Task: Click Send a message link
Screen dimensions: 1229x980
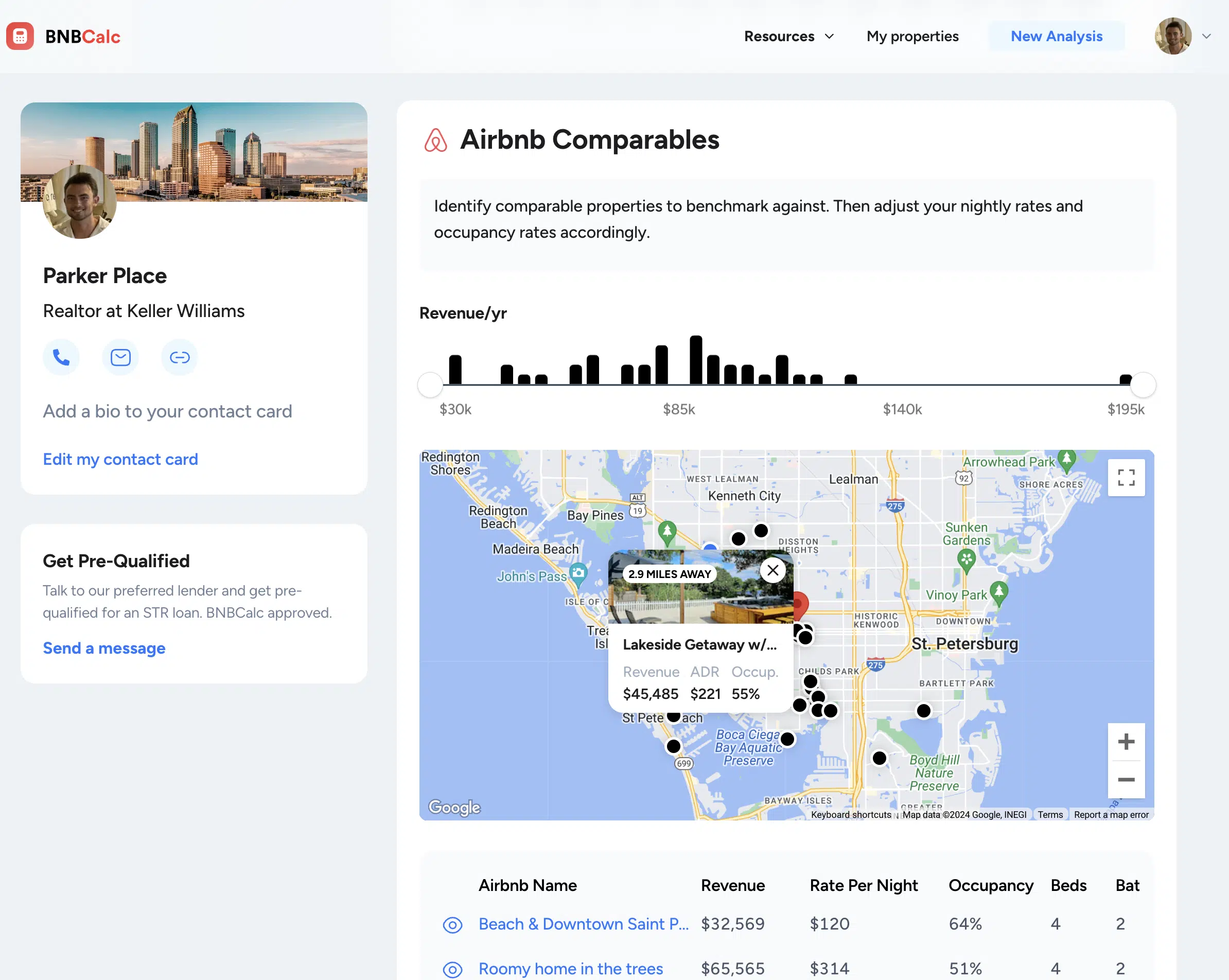Action: (x=104, y=648)
